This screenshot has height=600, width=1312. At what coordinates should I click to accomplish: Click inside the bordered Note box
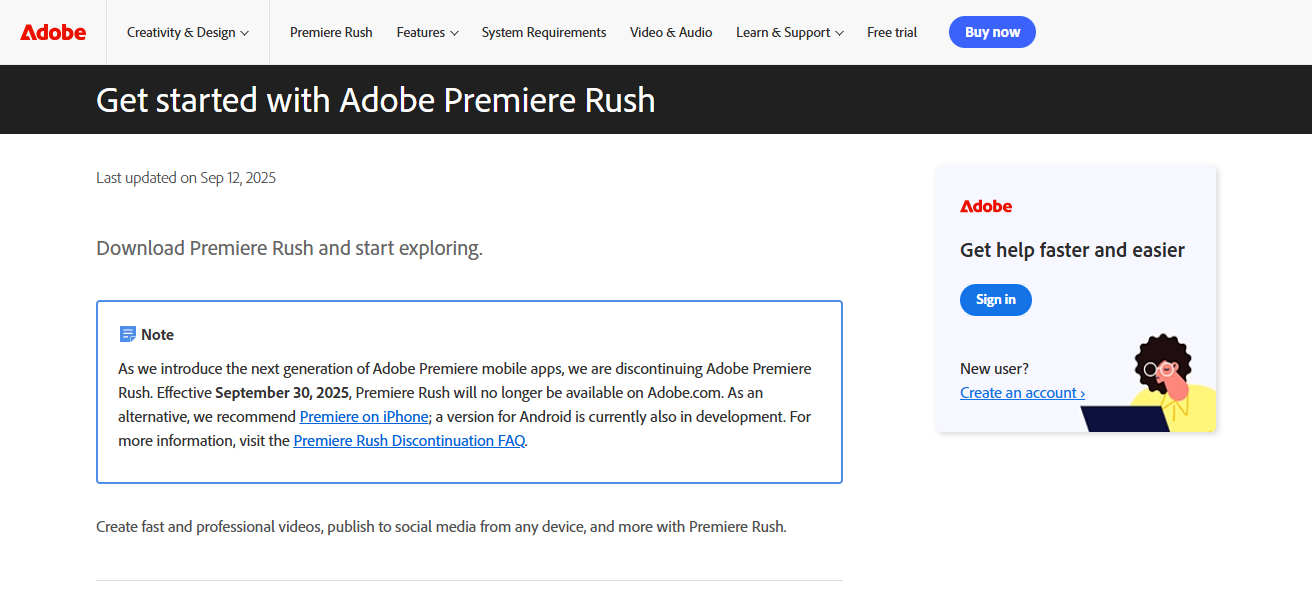tap(469, 390)
